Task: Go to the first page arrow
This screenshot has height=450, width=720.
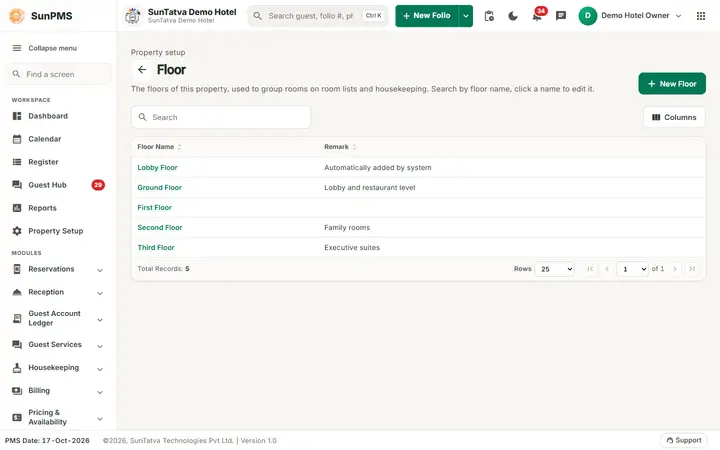Action: pos(590,269)
